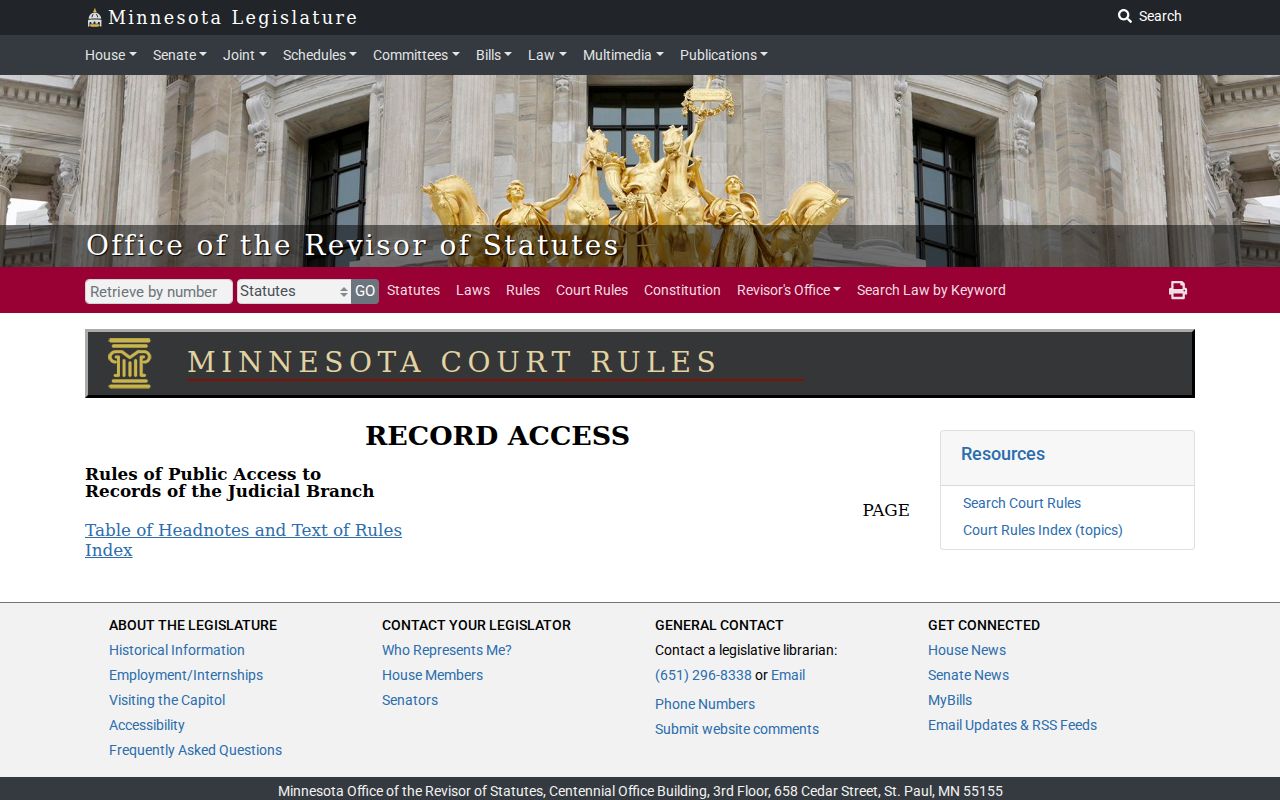Click Search Court Rules in Resources
The image size is (1280, 800).
pos(1022,503)
